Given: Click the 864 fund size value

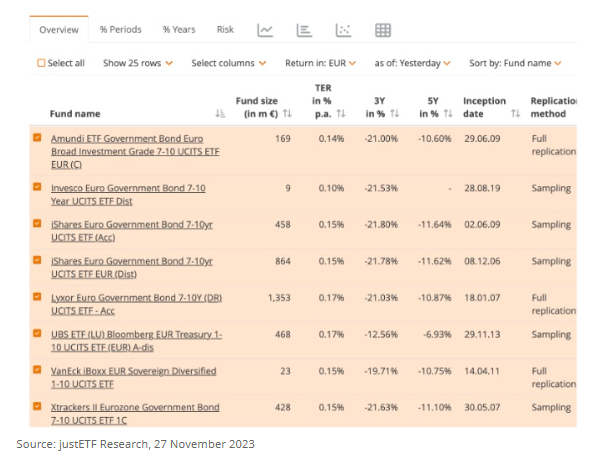Looking at the screenshot, I should (283, 261).
